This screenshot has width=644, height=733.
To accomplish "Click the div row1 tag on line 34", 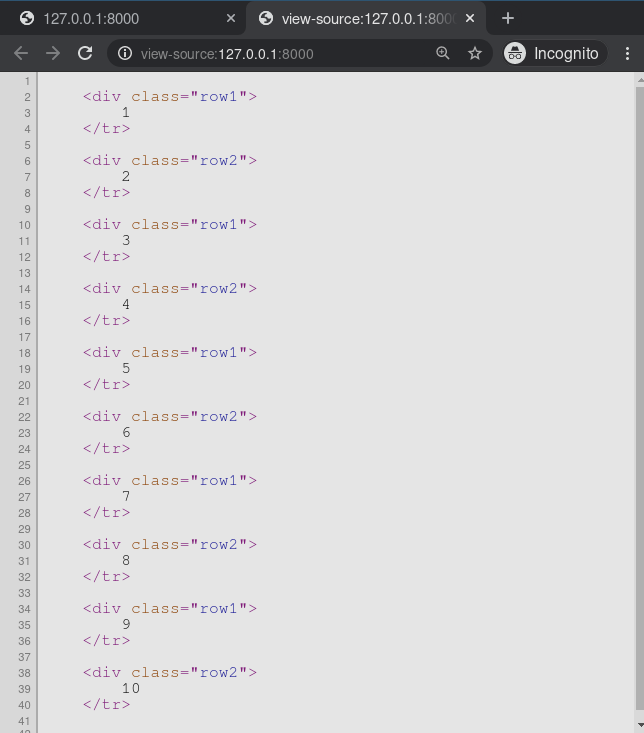I will 170,609.
